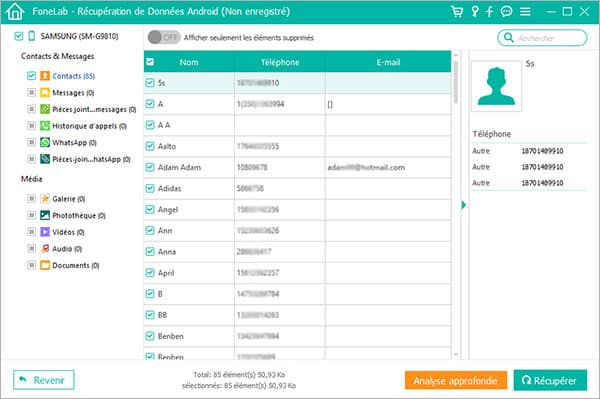Viewport: 600px width, 399px height.
Task: Click into the Rechercher search field
Action: (x=542, y=38)
